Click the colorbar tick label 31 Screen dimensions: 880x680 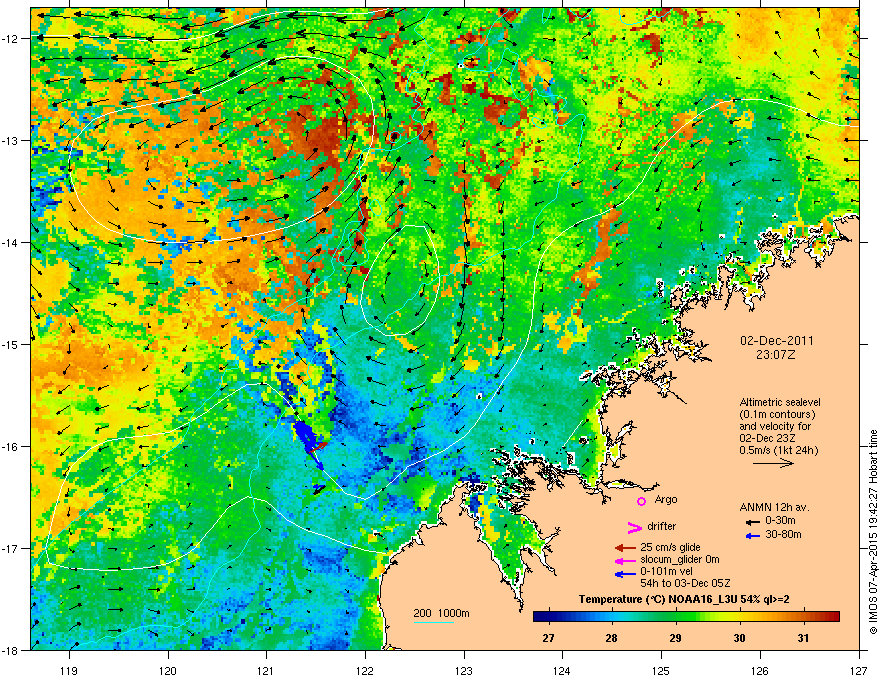click(804, 638)
